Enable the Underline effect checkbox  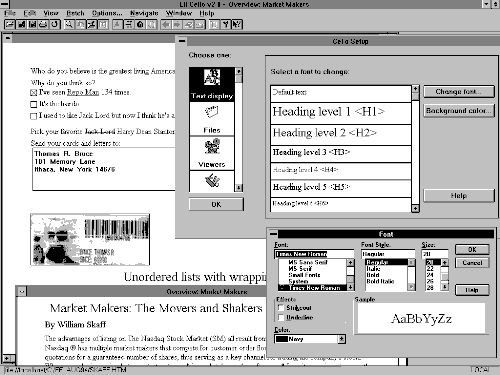pyautogui.click(x=281, y=317)
